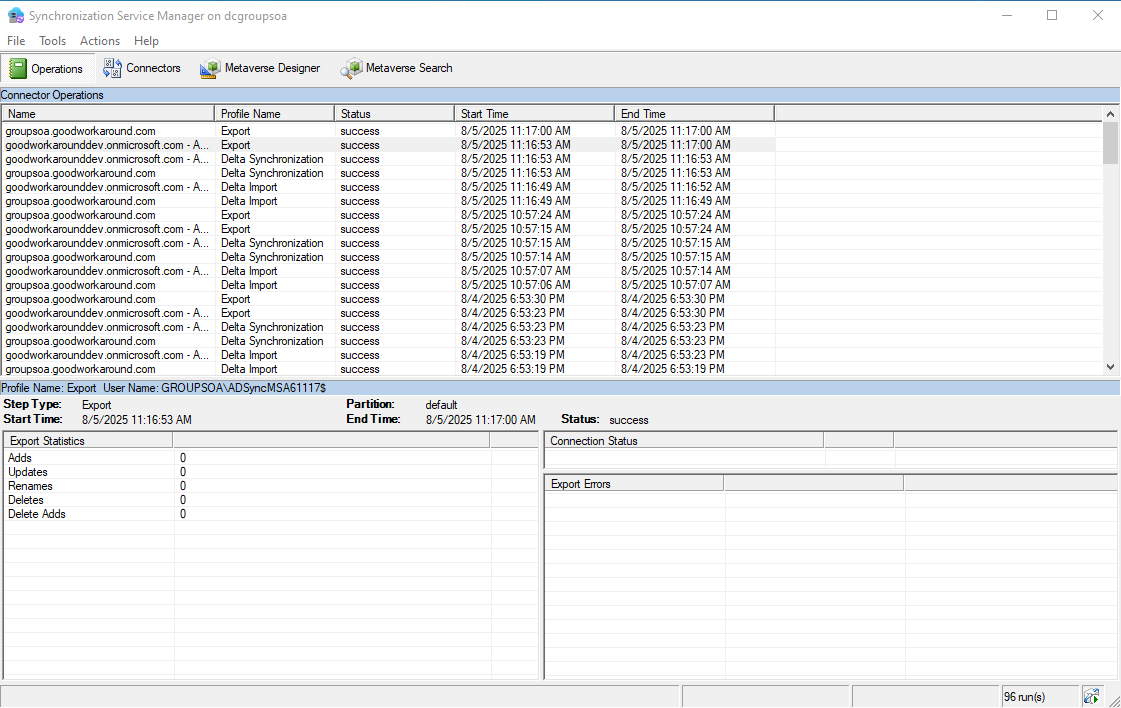Click the Status column header
This screenshot has height=708, width=1121.
pyautogui.click(x=394, y=114)
